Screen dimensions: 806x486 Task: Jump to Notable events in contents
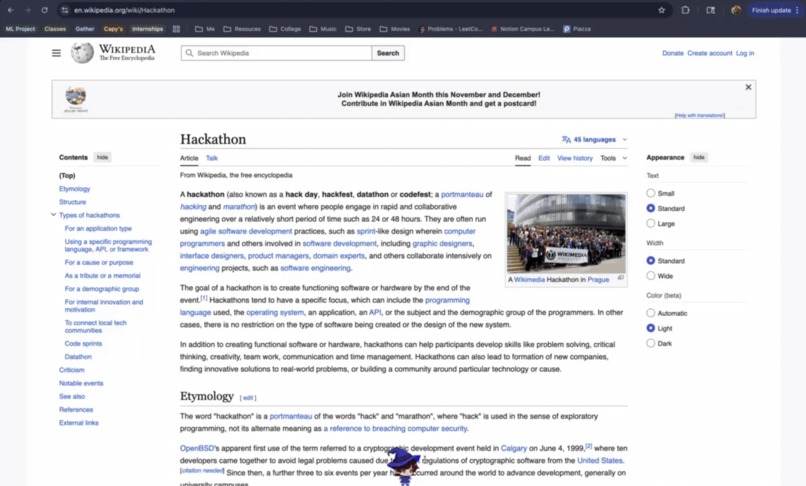pos(81,383)
